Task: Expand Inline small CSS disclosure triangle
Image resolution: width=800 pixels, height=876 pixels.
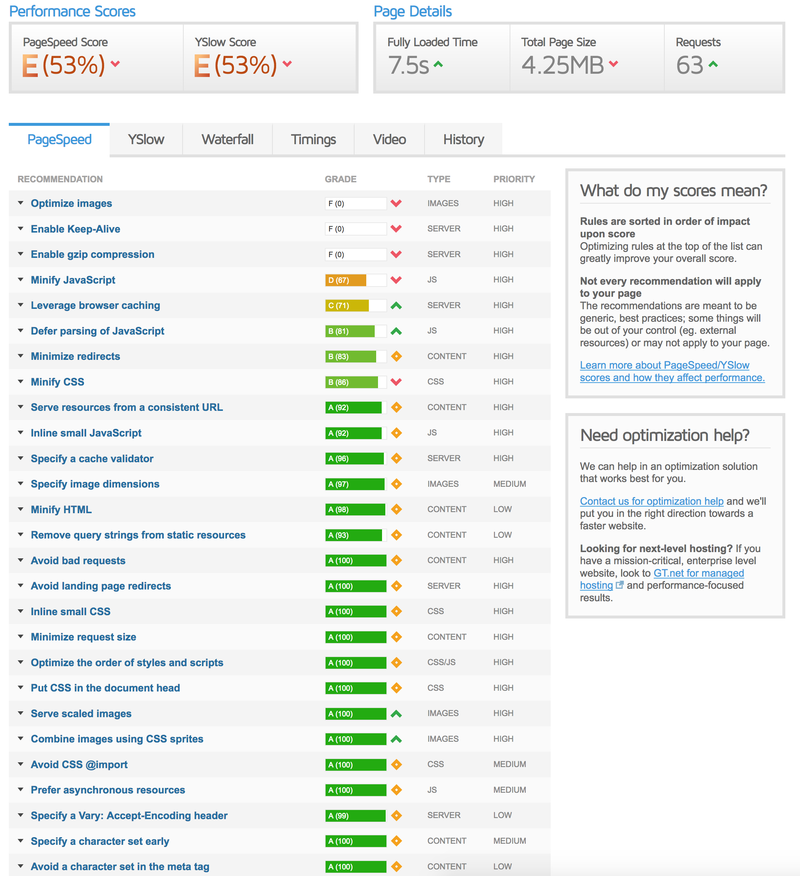Action: click(21, 611)
